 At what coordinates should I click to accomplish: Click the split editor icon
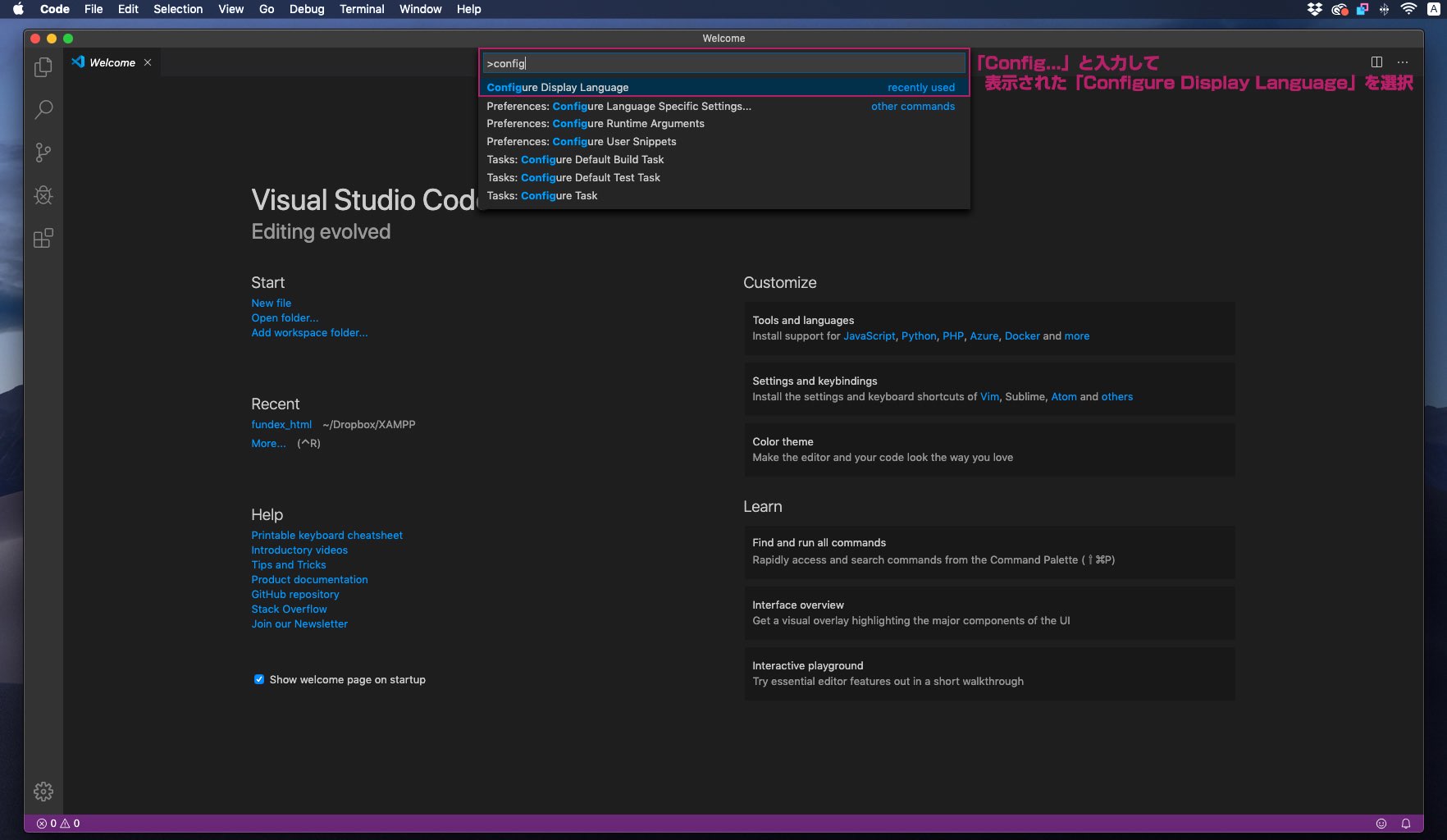coord(1376,62)
